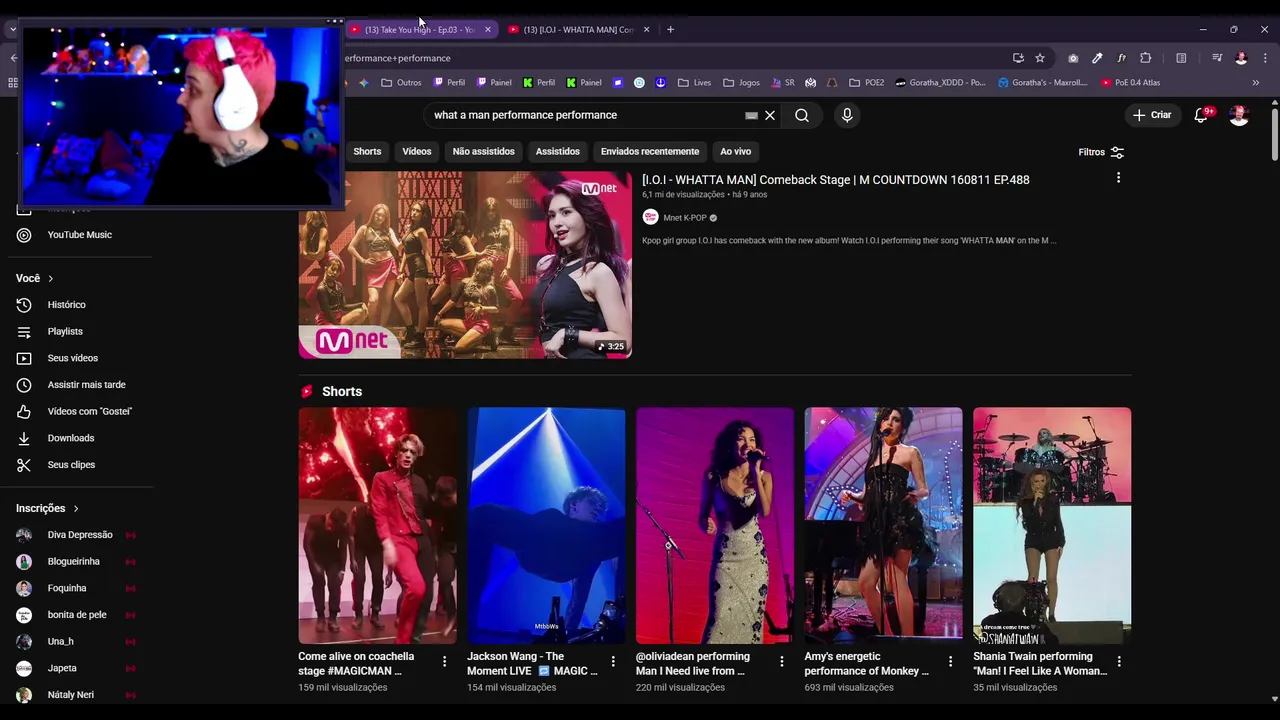Open the POE2 bookmarks folder
This screenshot has height=720, width=1280.
(x=867, y=83)
